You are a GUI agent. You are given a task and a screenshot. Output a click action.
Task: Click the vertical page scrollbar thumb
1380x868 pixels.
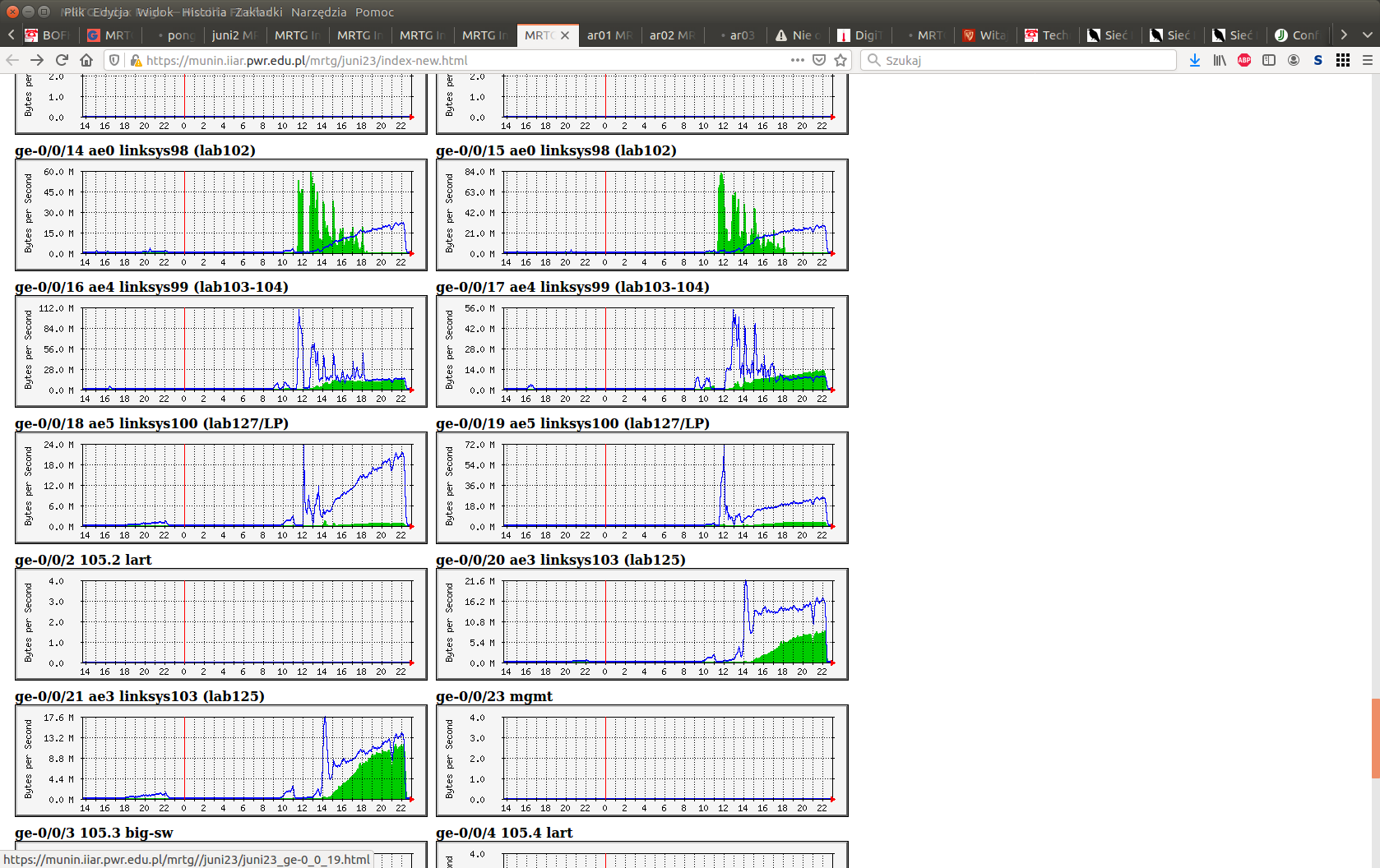click(x=1375, y=737)
